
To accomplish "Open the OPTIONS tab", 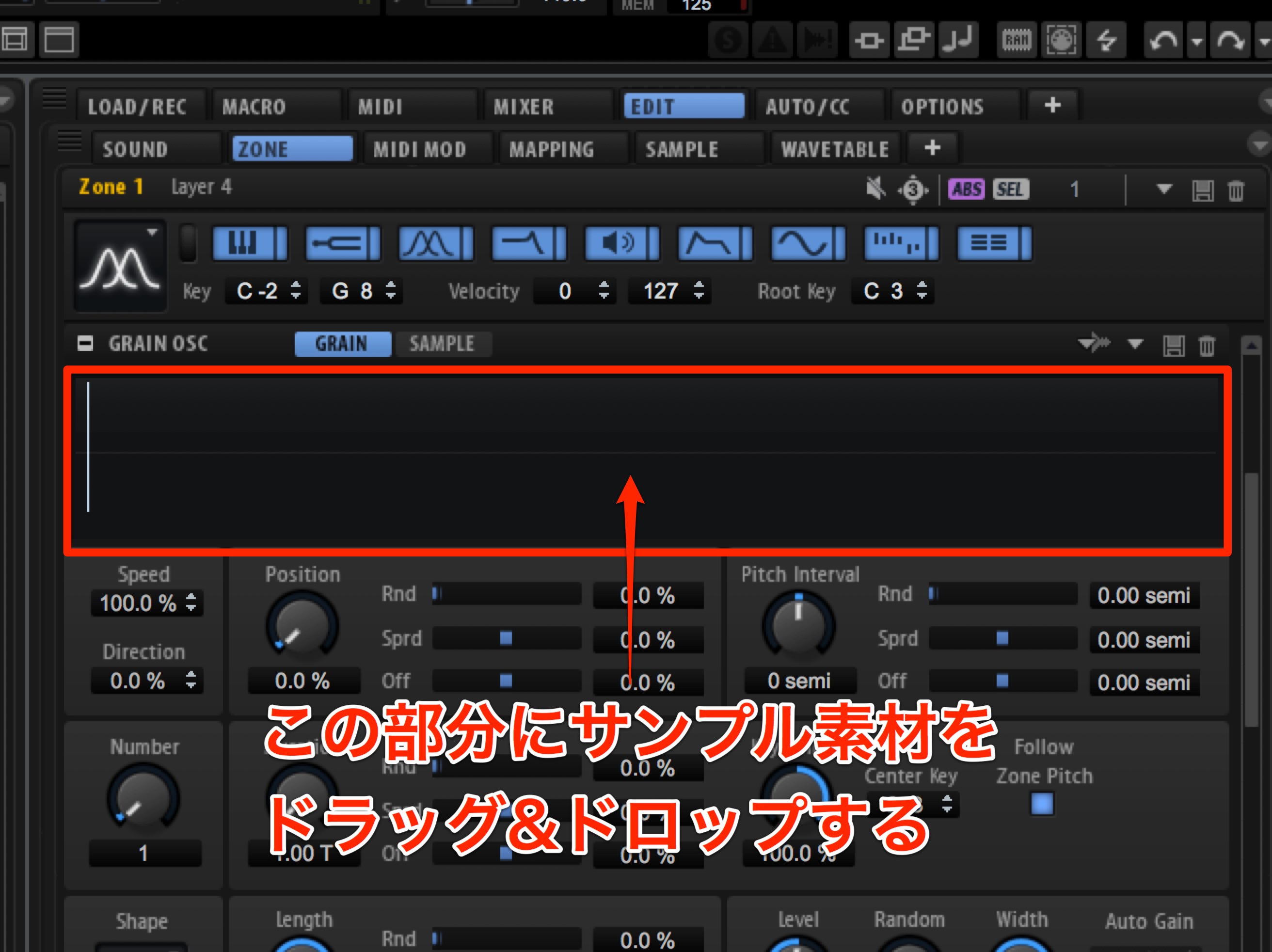I will click(x=955, y=106).
